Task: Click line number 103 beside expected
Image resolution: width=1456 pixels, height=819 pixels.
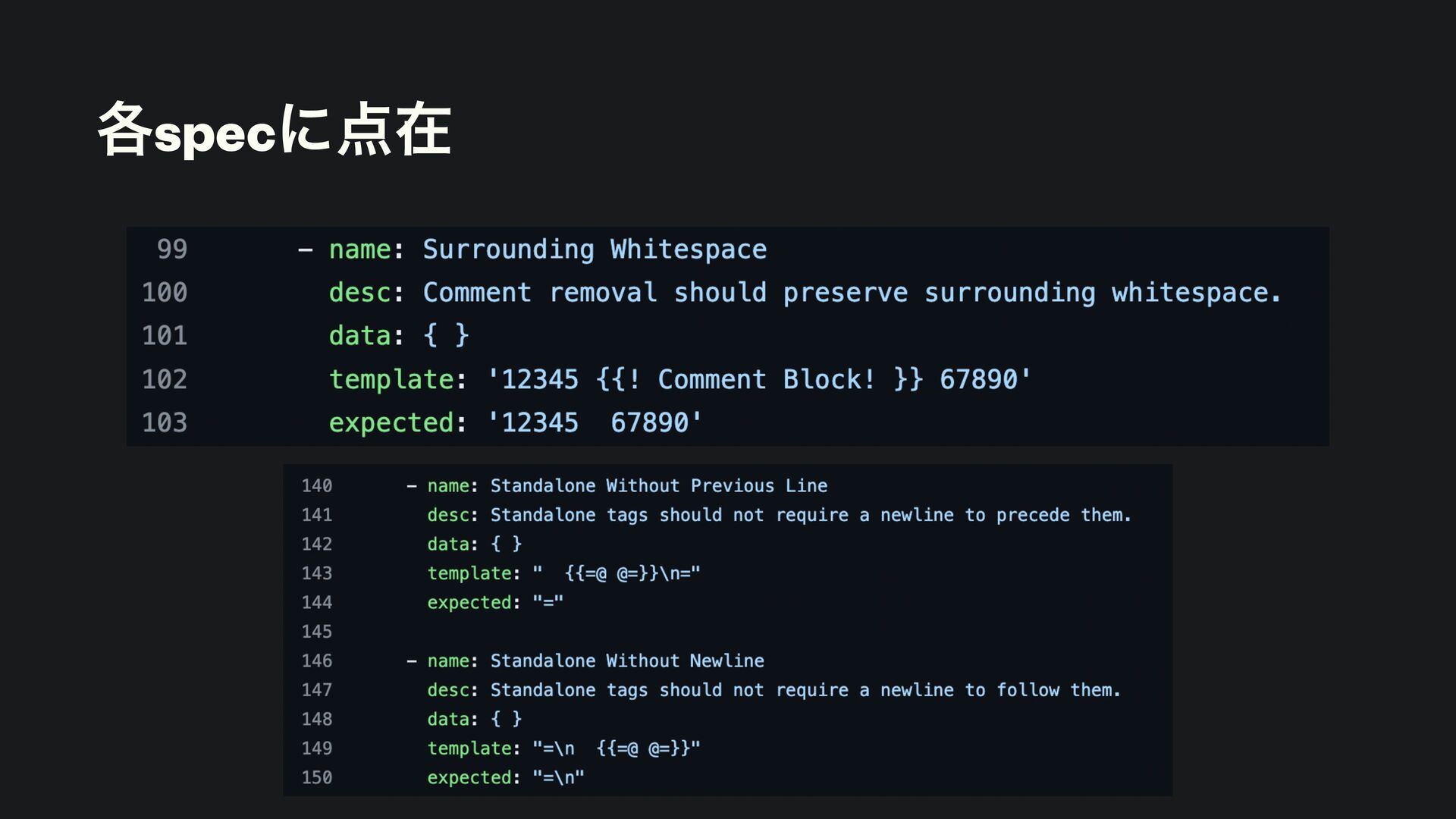Action: point(165,422)
